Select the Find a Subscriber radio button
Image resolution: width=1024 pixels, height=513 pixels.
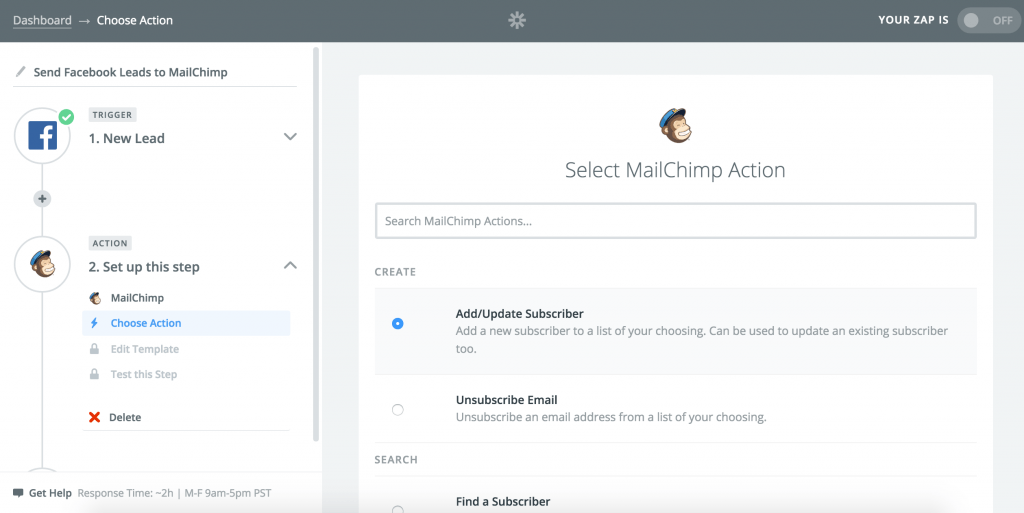click(397, 509)
